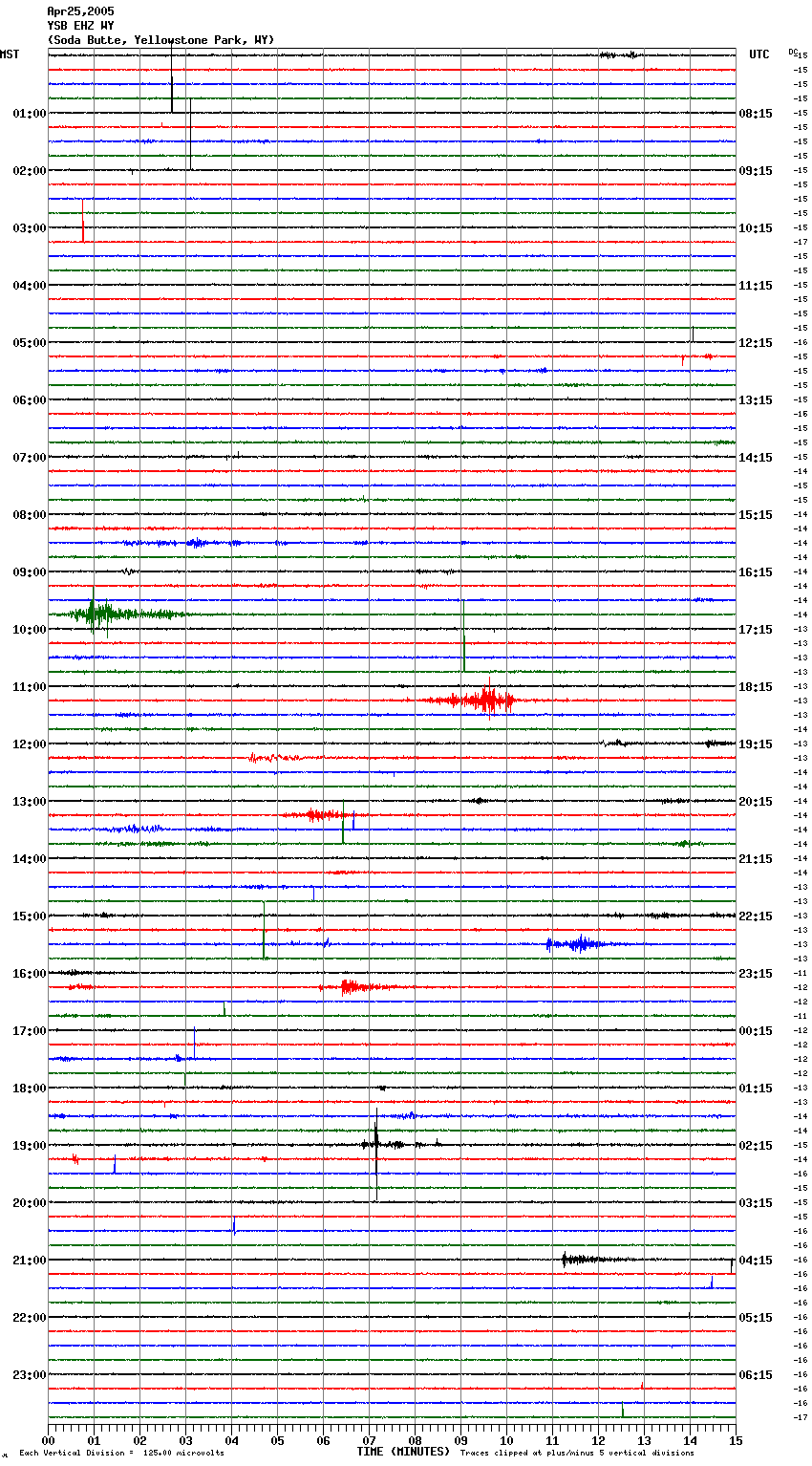Screen dimensions: 812x1466
Task: Click minute 03 on the time axis
Action: pos(185,1440)
